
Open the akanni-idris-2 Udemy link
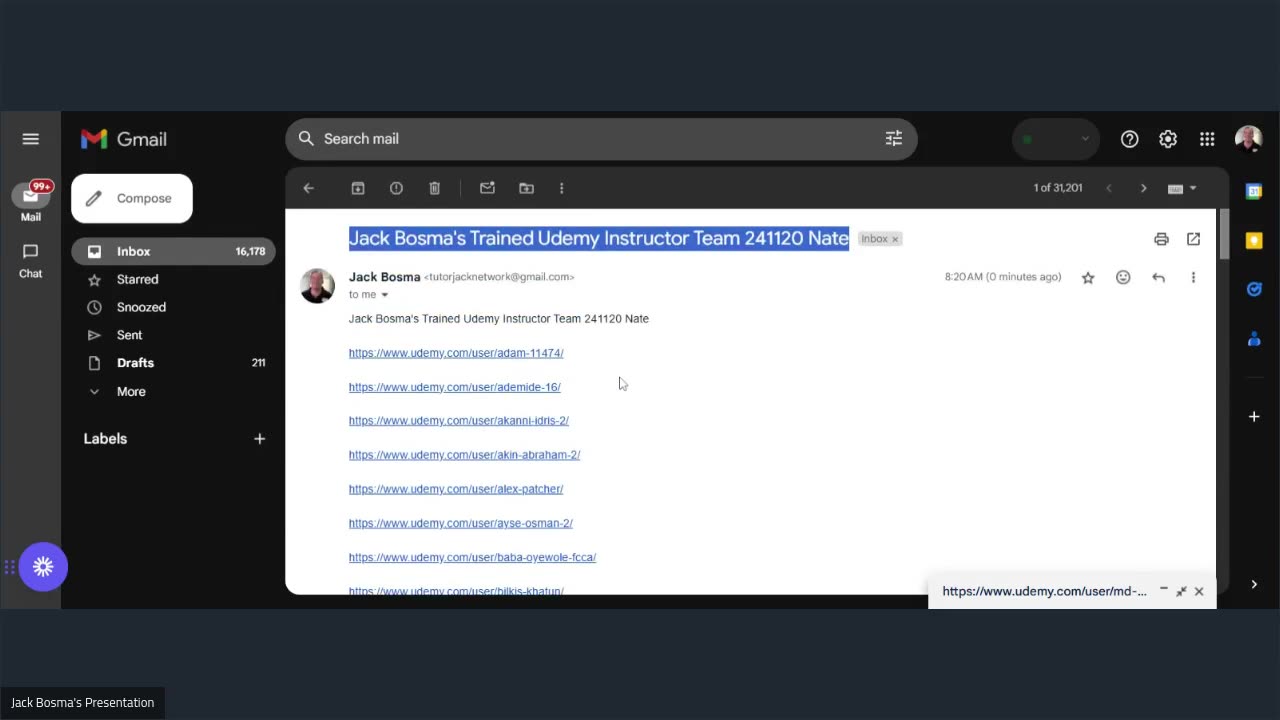tap(459, 421)
